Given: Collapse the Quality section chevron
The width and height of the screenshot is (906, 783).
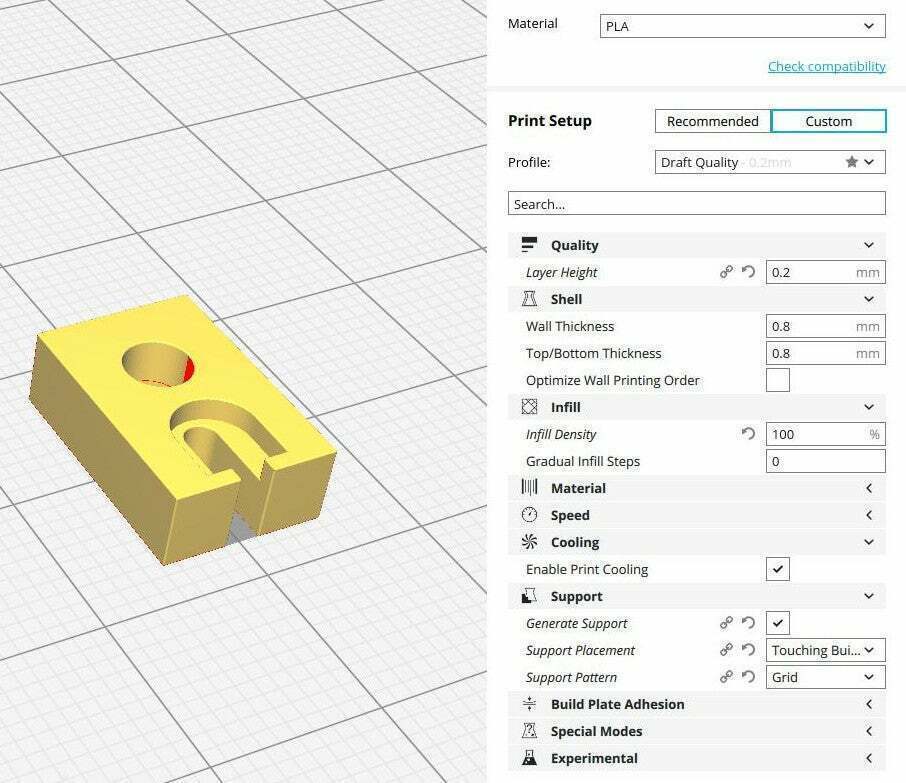Looking at the screenshot, I should 868,245.
